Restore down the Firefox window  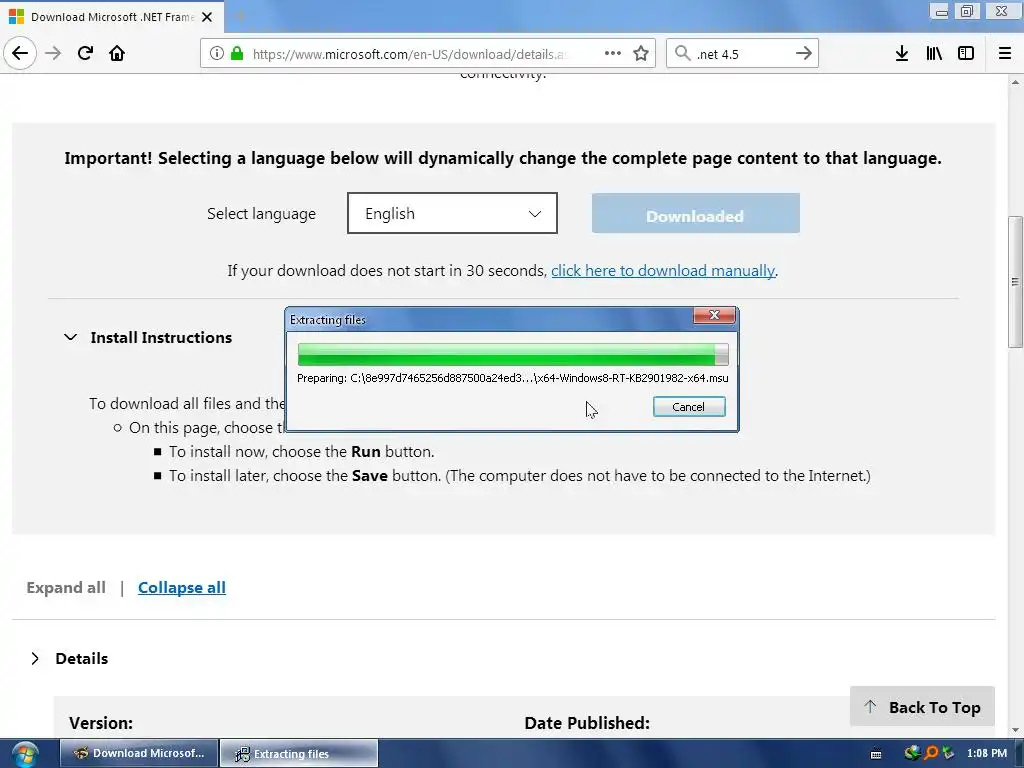point(967,11)
